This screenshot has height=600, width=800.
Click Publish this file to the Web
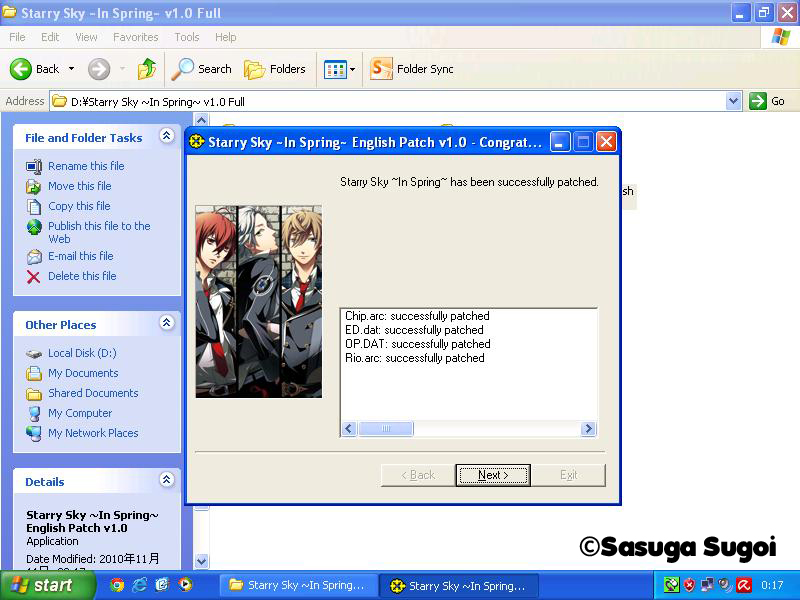99,232
